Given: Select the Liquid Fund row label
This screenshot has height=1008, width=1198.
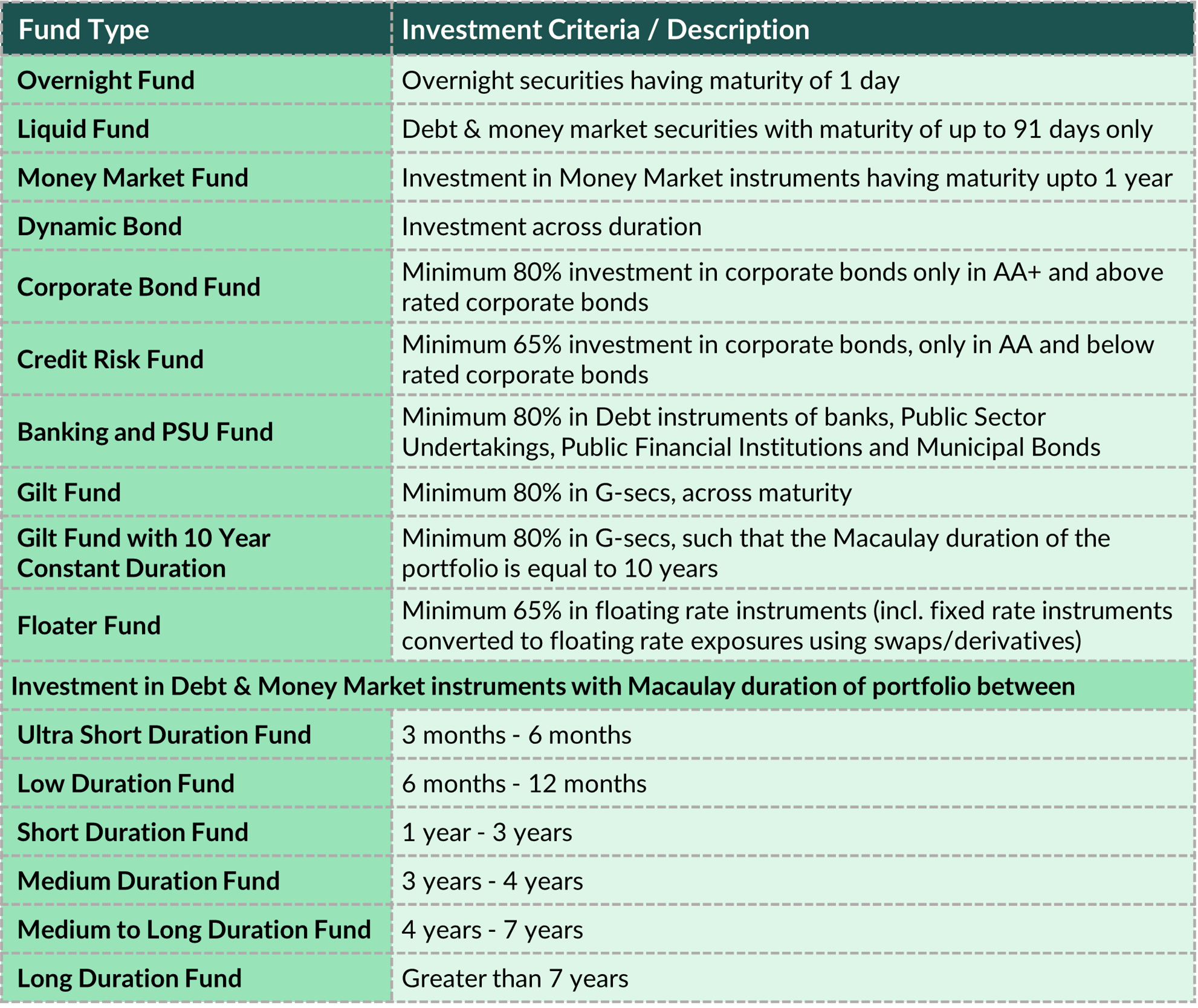Looking at the screenshot, I should [x=83, y=129].
